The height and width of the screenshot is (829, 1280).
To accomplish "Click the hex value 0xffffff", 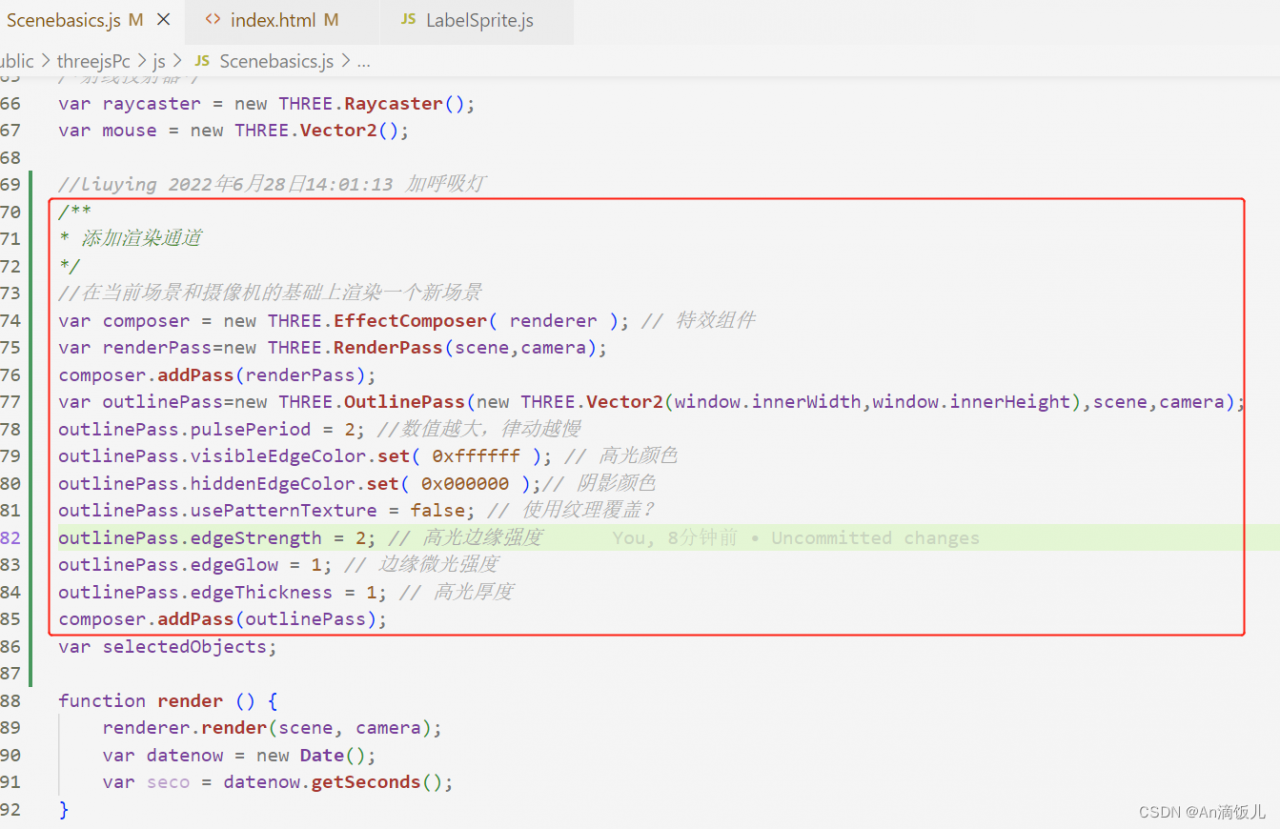I will (x=476, y=456).
